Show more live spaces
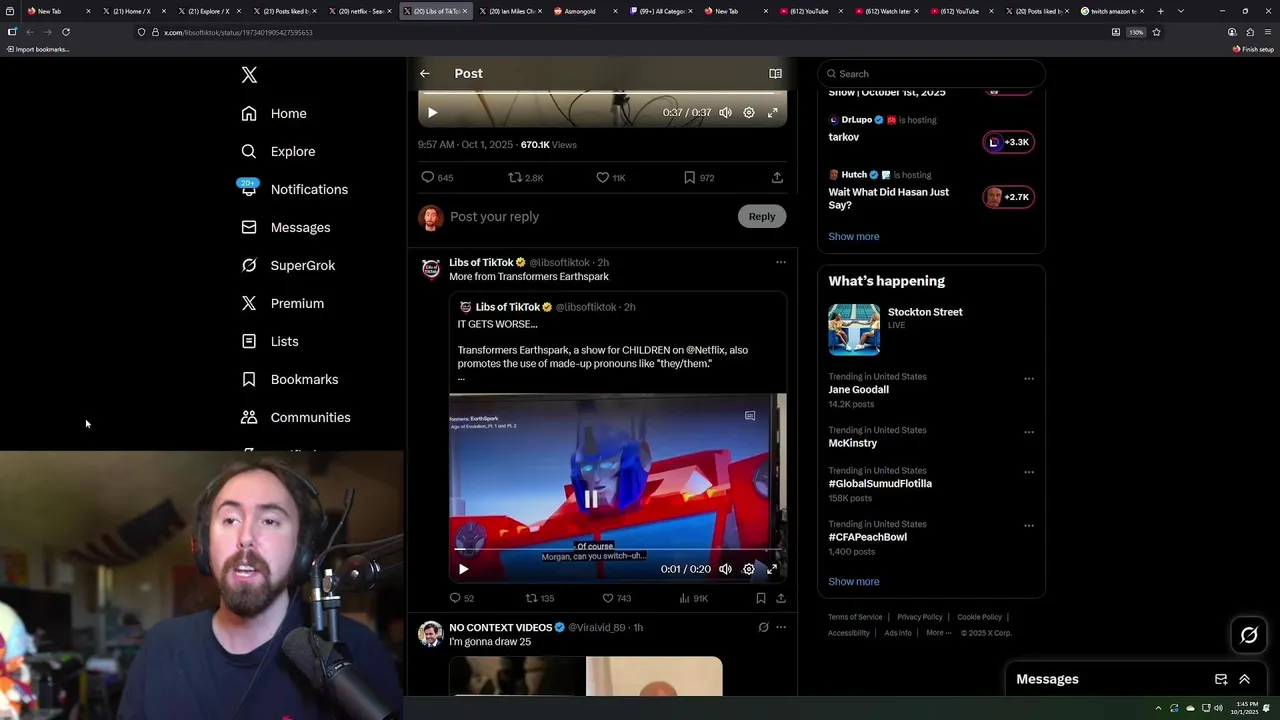The image size is (1280, 720). (854, 237)
